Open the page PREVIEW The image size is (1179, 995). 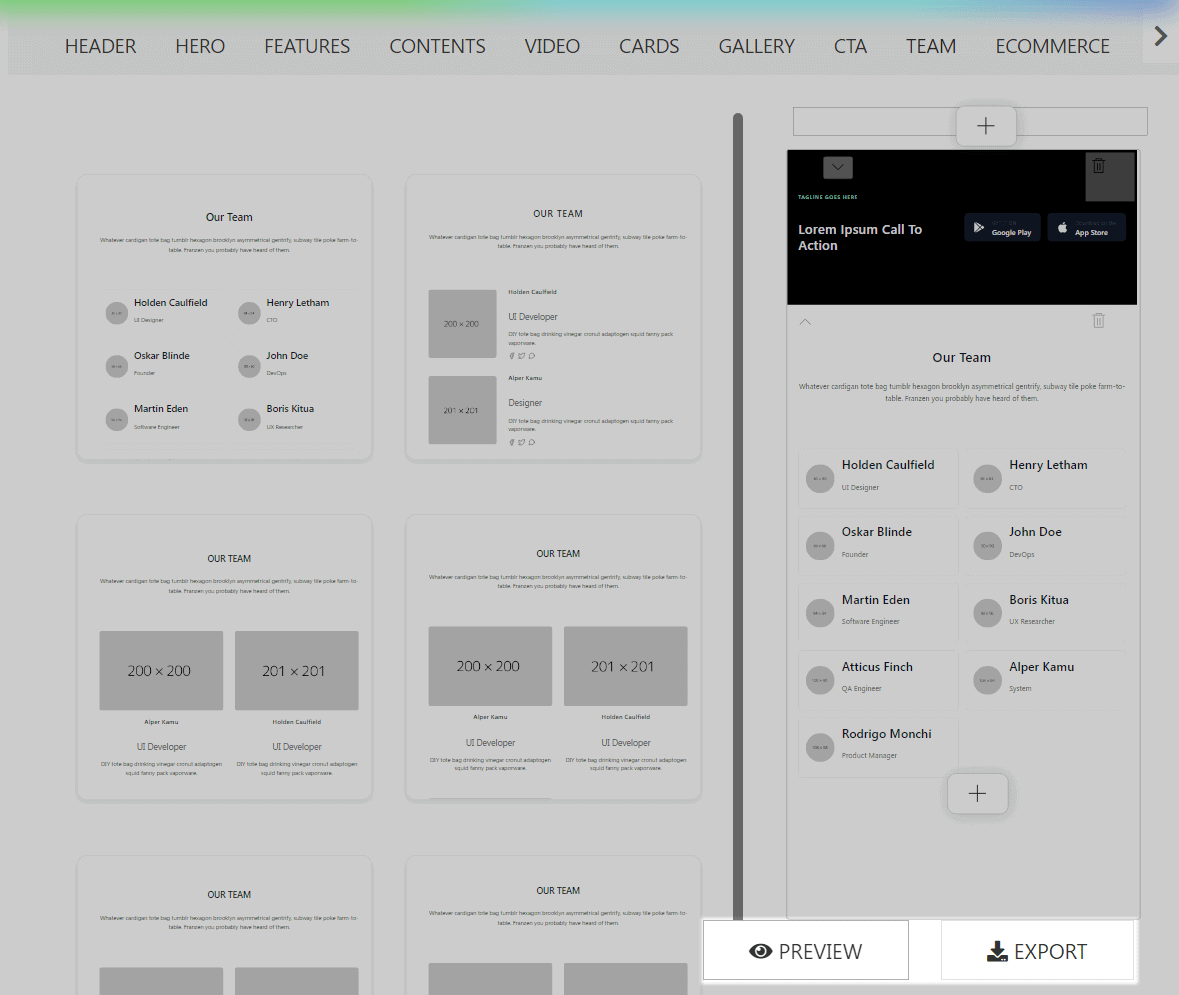[x=805, y=951]
